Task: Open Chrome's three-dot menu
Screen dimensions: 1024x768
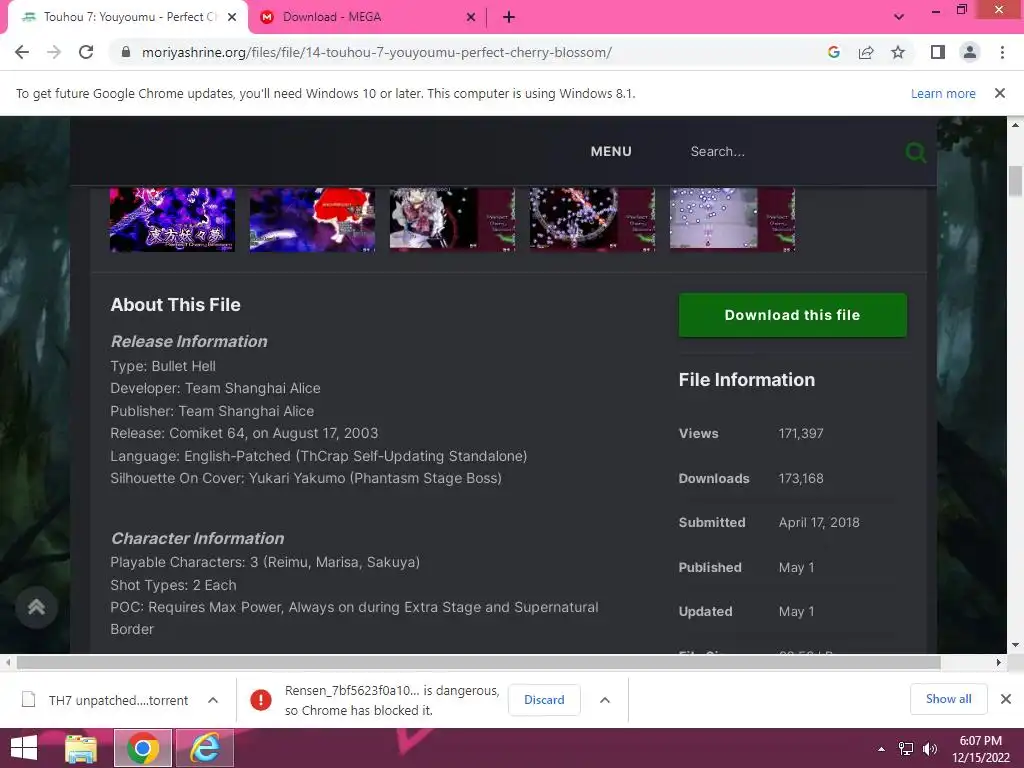Action: click(1002, 52)
